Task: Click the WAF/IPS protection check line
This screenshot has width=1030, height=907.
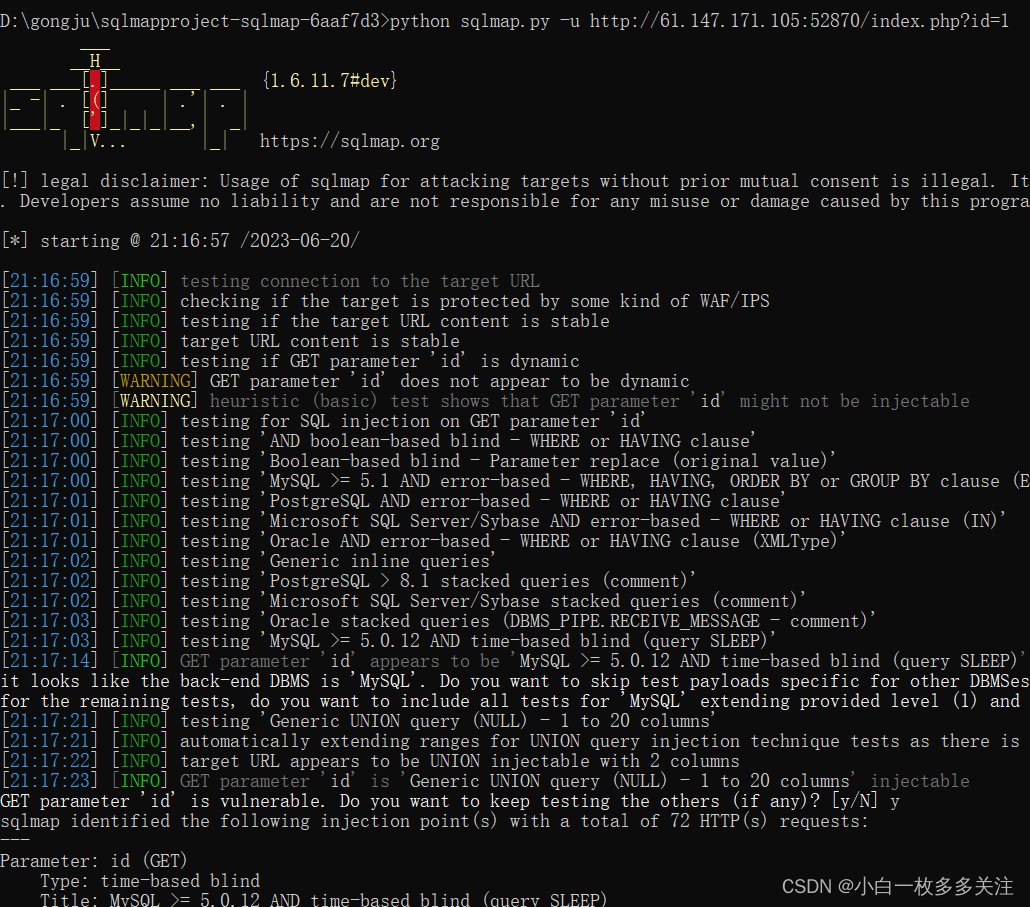Action: tap(385, 301)
